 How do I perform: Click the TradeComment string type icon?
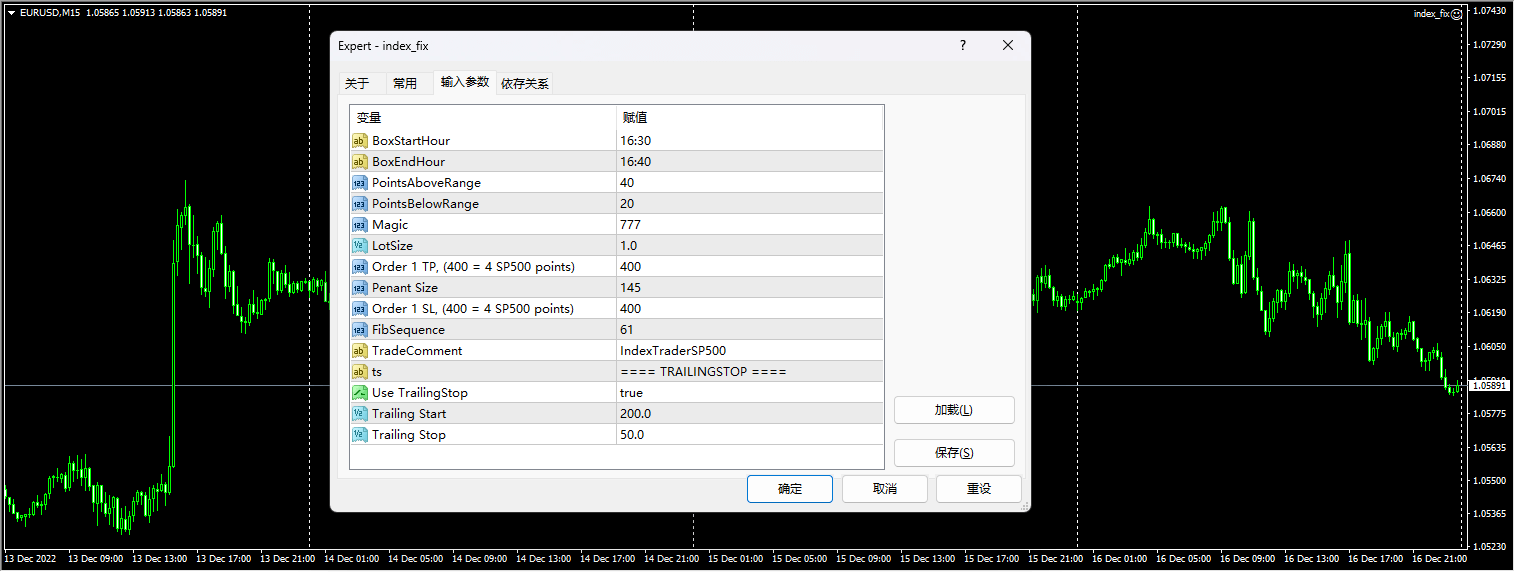(360, 351)
